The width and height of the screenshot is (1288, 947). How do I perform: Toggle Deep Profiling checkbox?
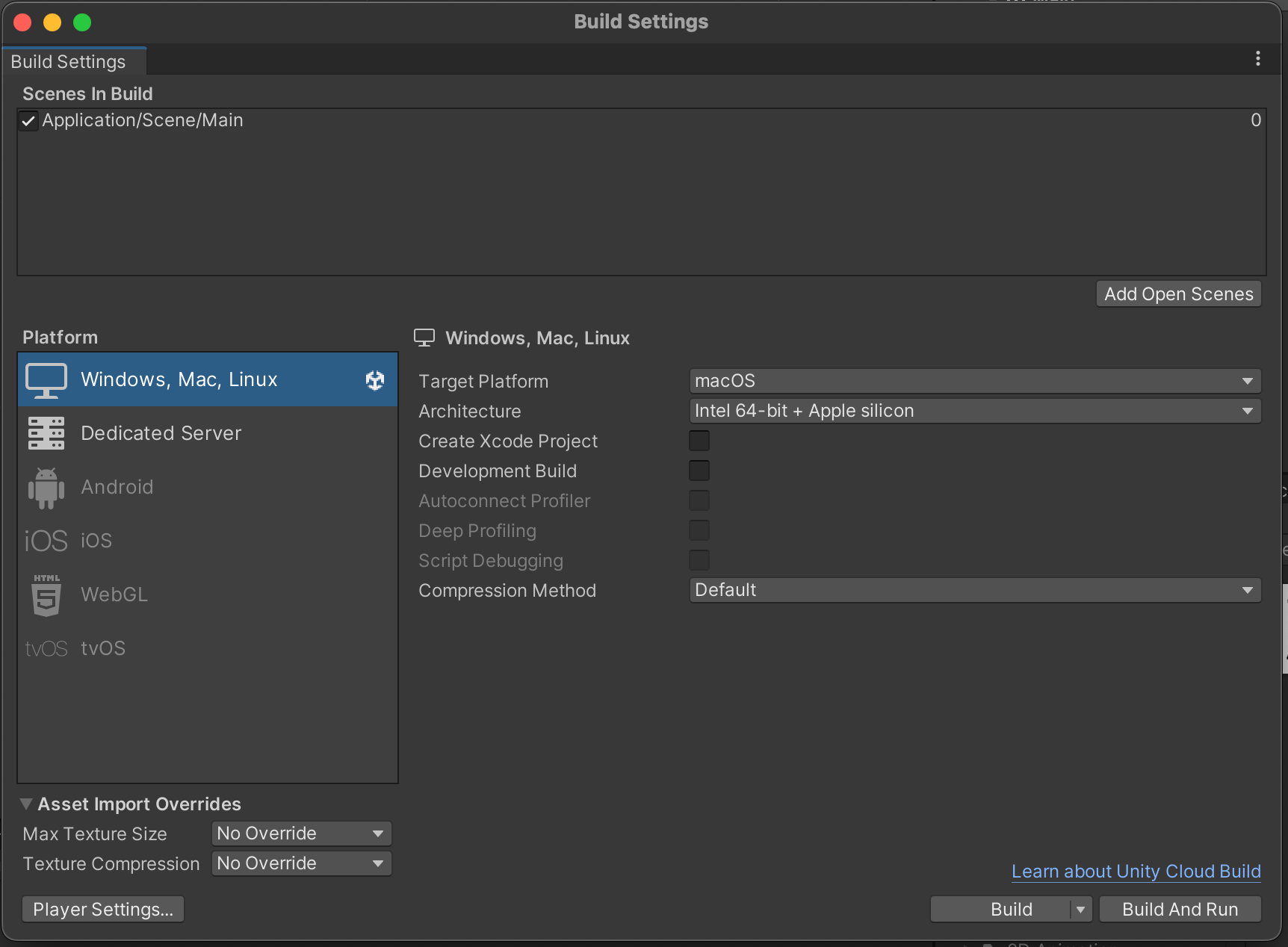point(699,530)
